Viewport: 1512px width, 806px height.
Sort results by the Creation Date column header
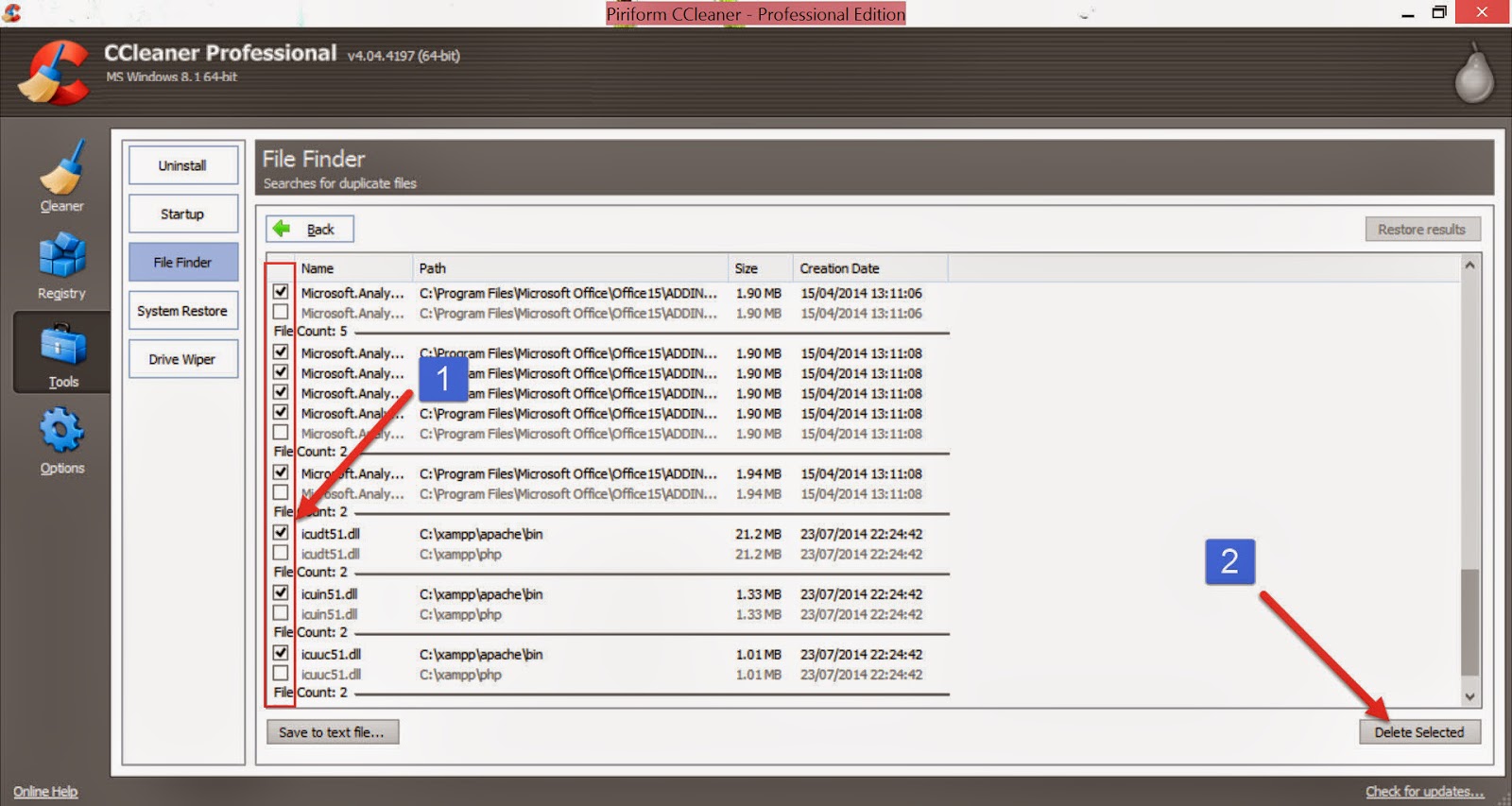[x=870, y=268]
